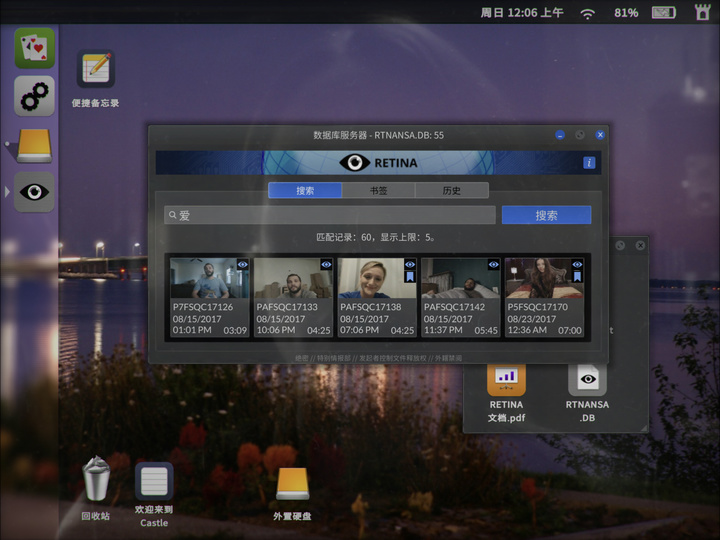Click the search text field containing 爱

pos(330,215)
